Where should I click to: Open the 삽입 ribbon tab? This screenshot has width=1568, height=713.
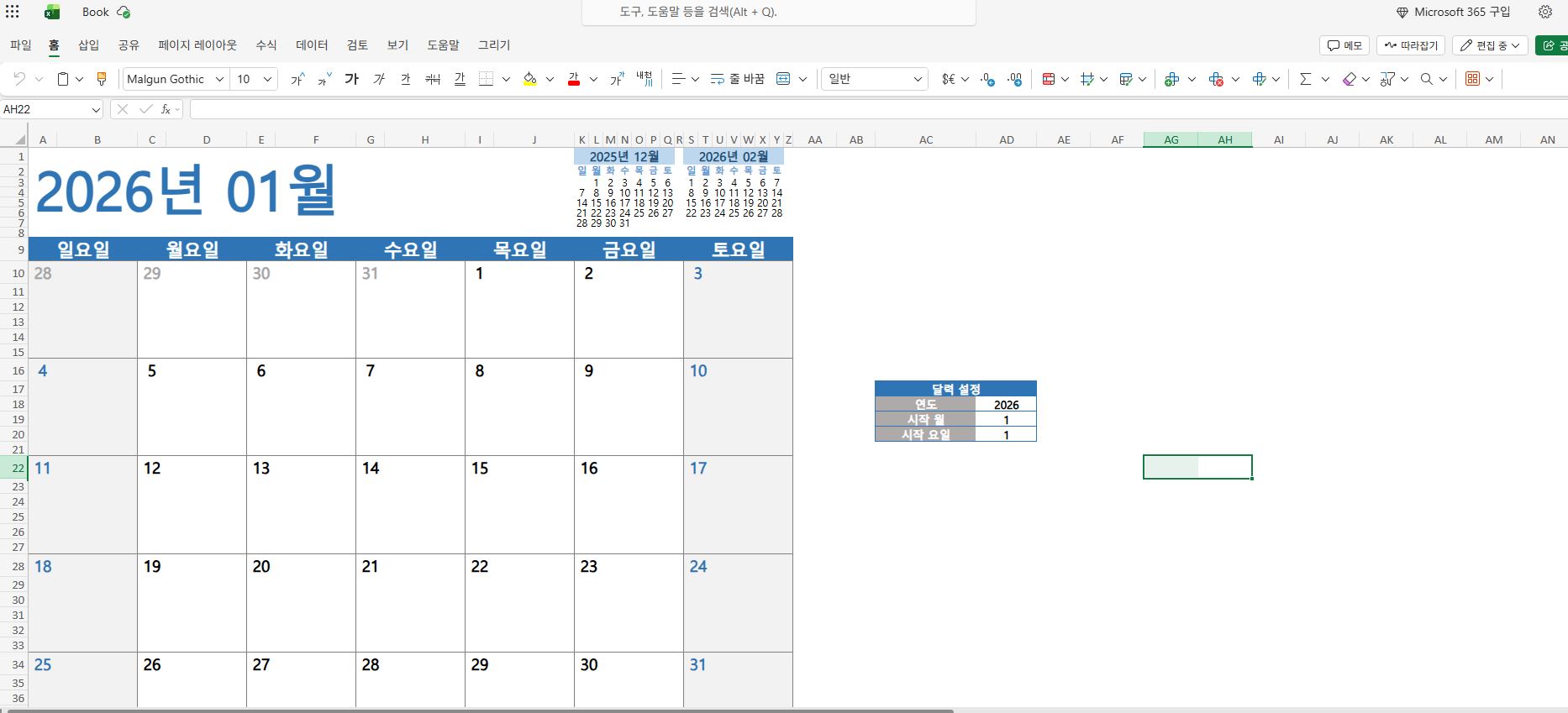88,45
